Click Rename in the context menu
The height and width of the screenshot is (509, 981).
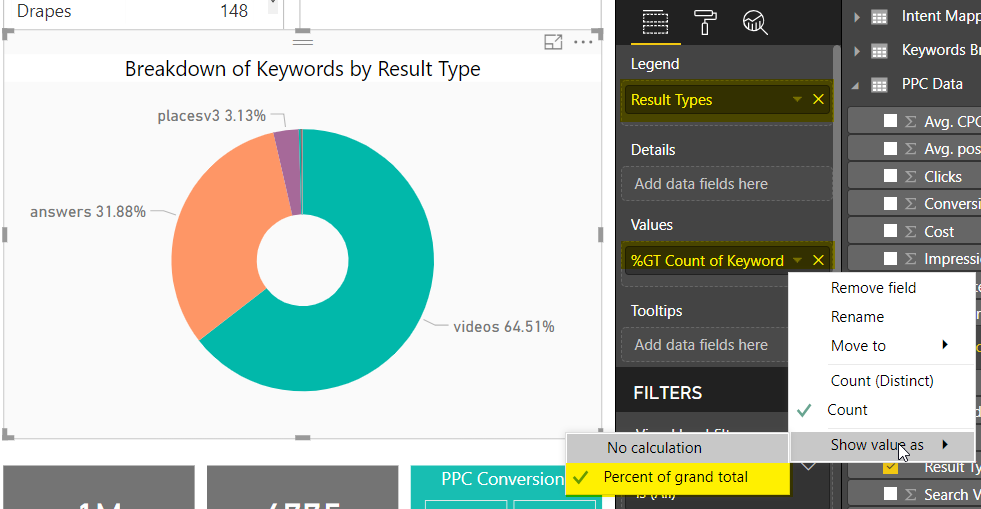[857, 317]
